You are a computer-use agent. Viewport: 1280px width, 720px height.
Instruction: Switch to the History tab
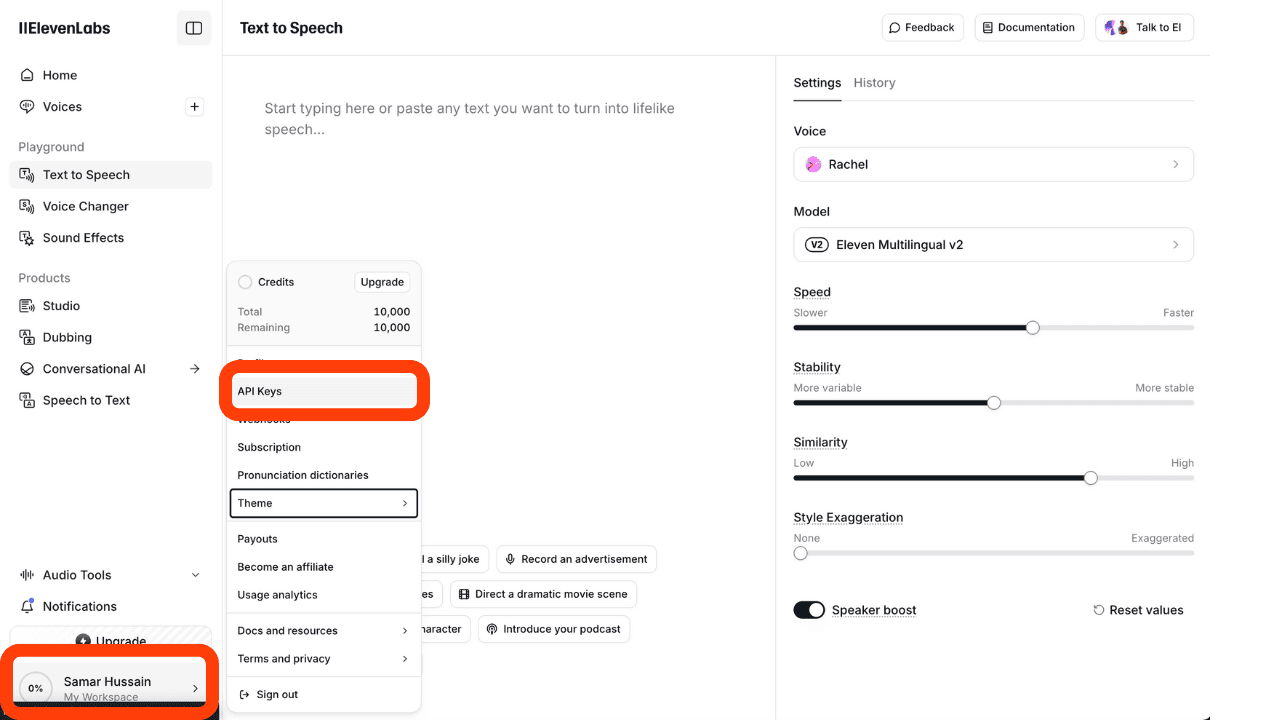tap(874, 83)
